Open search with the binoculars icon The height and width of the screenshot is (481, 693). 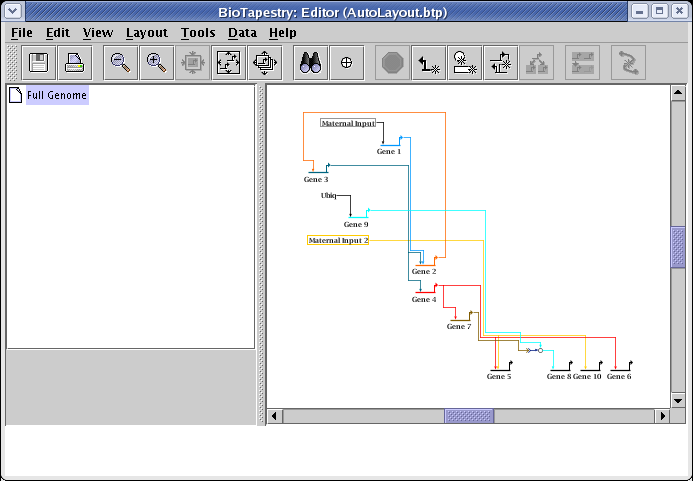coord(311,63)
